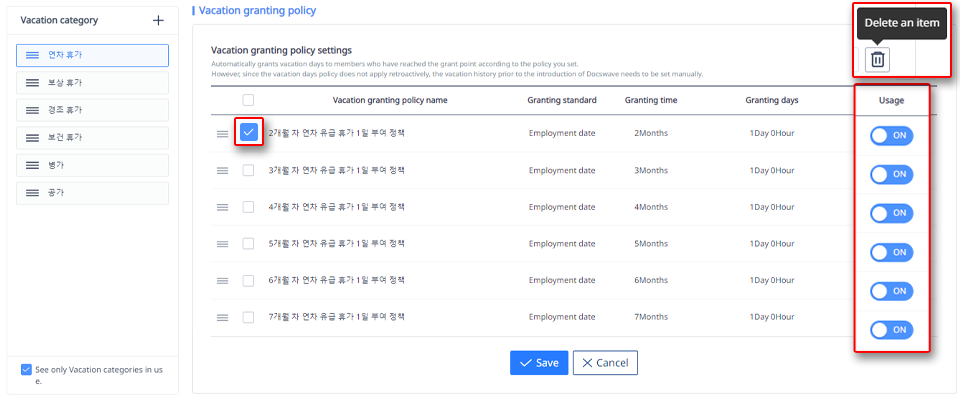The image size is (960, 397).
Task: Toggle Usage switch for 3Months policy
Action: point(891,175)
